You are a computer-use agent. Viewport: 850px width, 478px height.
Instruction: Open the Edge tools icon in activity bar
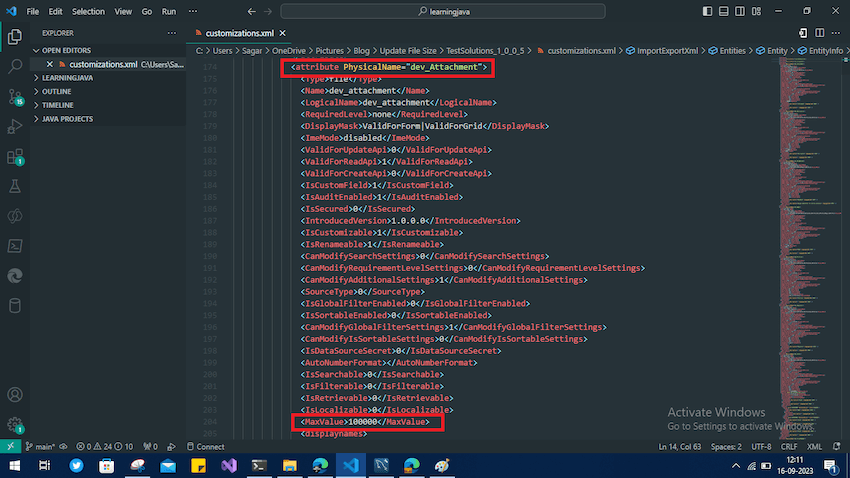[x=15, y=276]
